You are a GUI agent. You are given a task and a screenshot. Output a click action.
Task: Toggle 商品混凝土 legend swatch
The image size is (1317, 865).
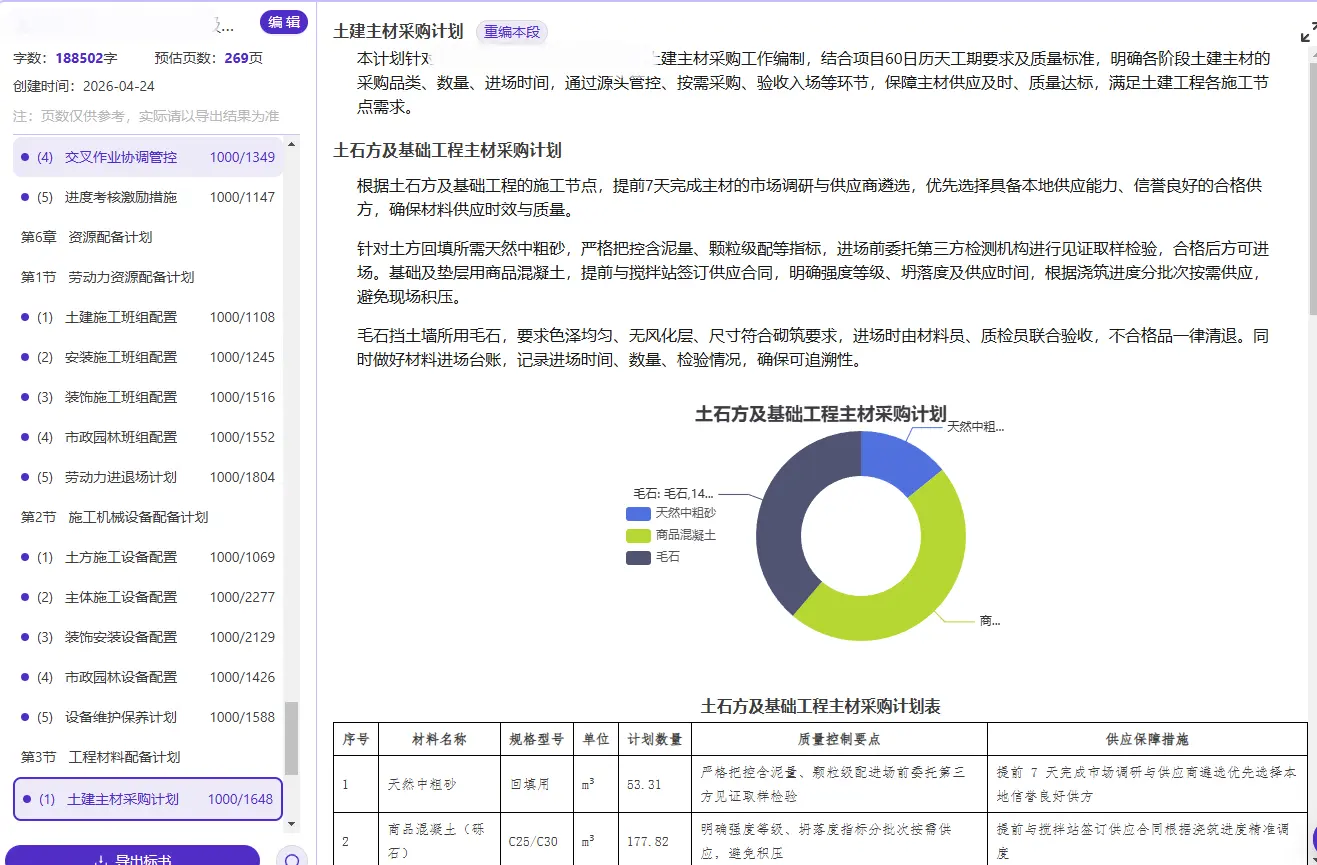[638, 535]
